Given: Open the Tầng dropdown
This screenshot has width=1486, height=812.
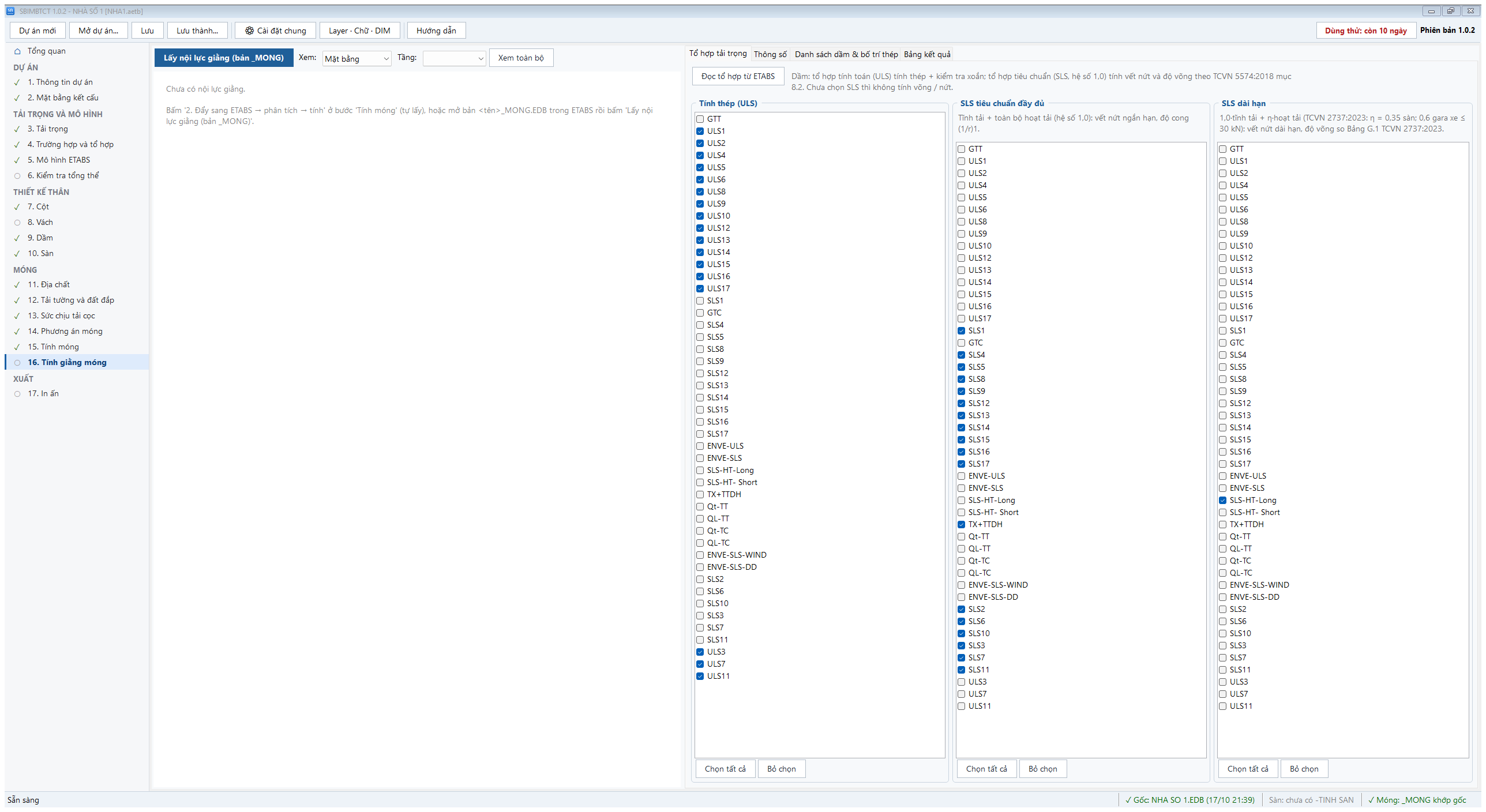Looking at the screenshot, I should tap(454, 58).
